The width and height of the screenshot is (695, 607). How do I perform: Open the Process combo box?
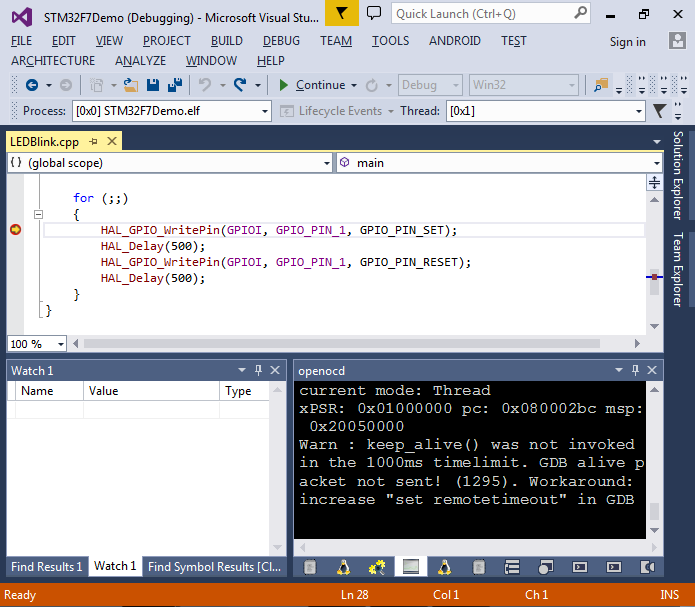pyautogui.click(x=172, y=111)
